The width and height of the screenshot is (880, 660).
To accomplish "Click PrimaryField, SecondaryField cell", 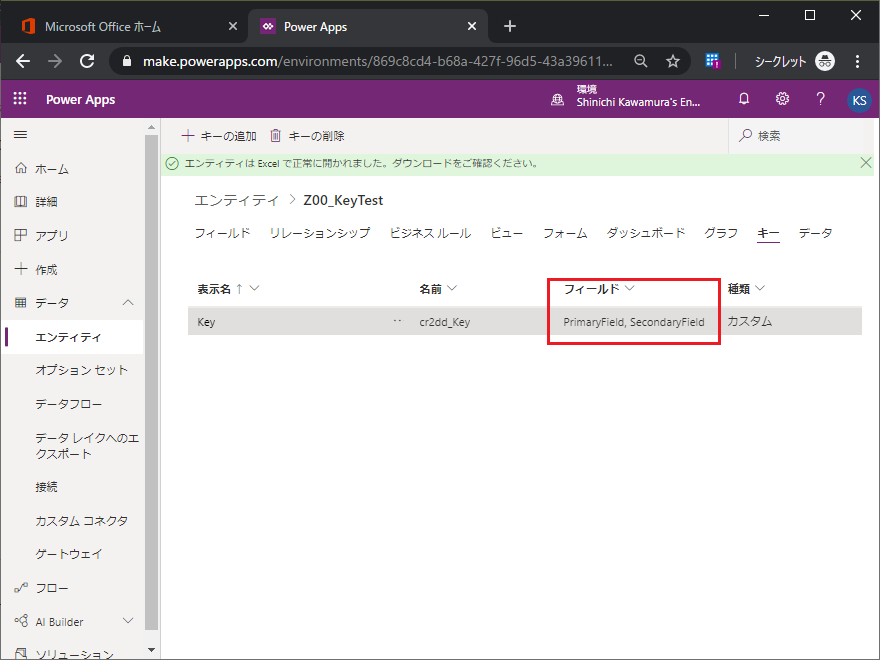I will [x=634, y=322].
